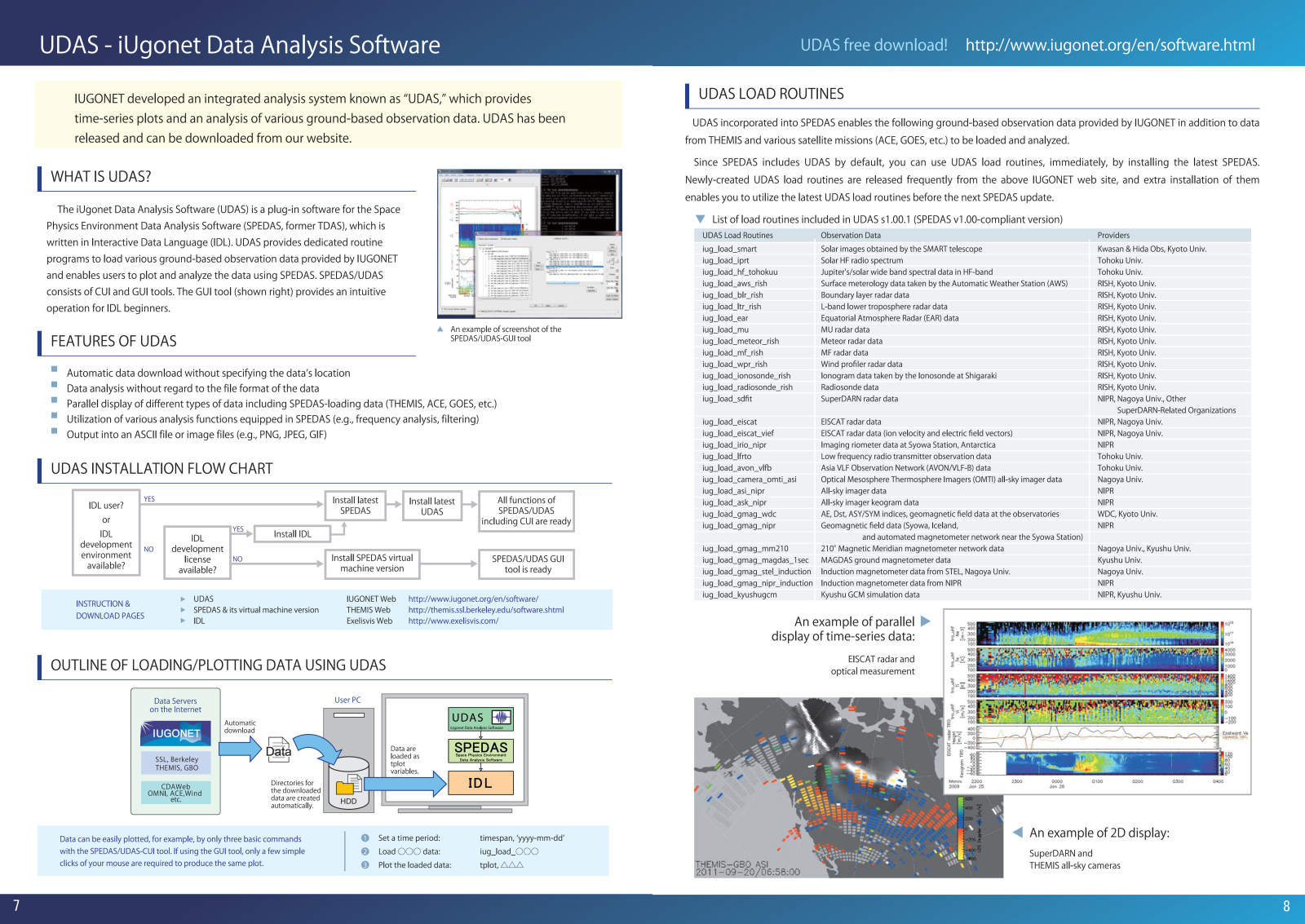
Task: Click the arrow after 'An example of parallel'
Action: [926, 621]
